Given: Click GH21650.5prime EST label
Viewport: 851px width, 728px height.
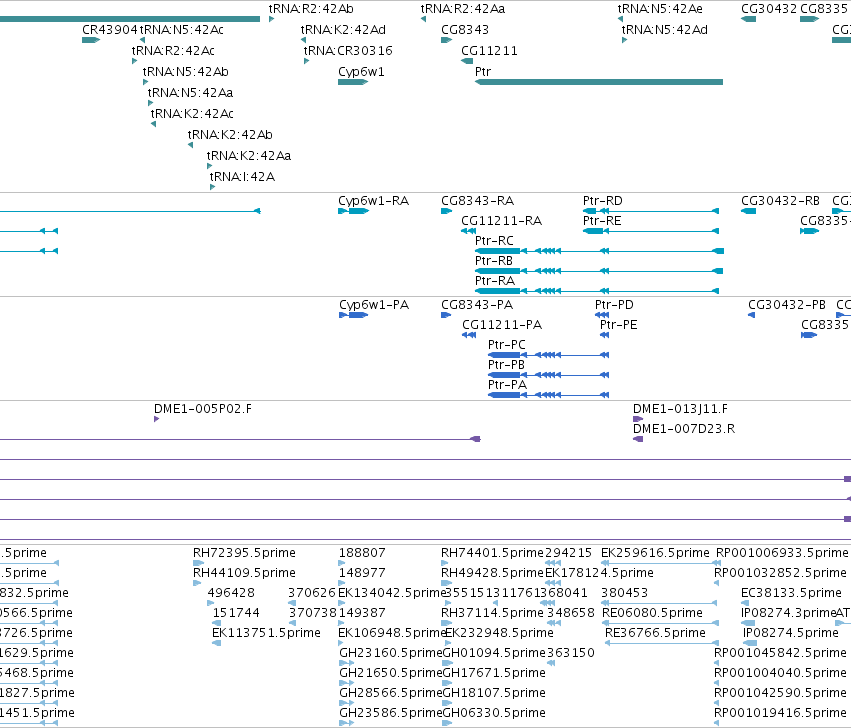Looking at the screenshot, I should [391, 673].
